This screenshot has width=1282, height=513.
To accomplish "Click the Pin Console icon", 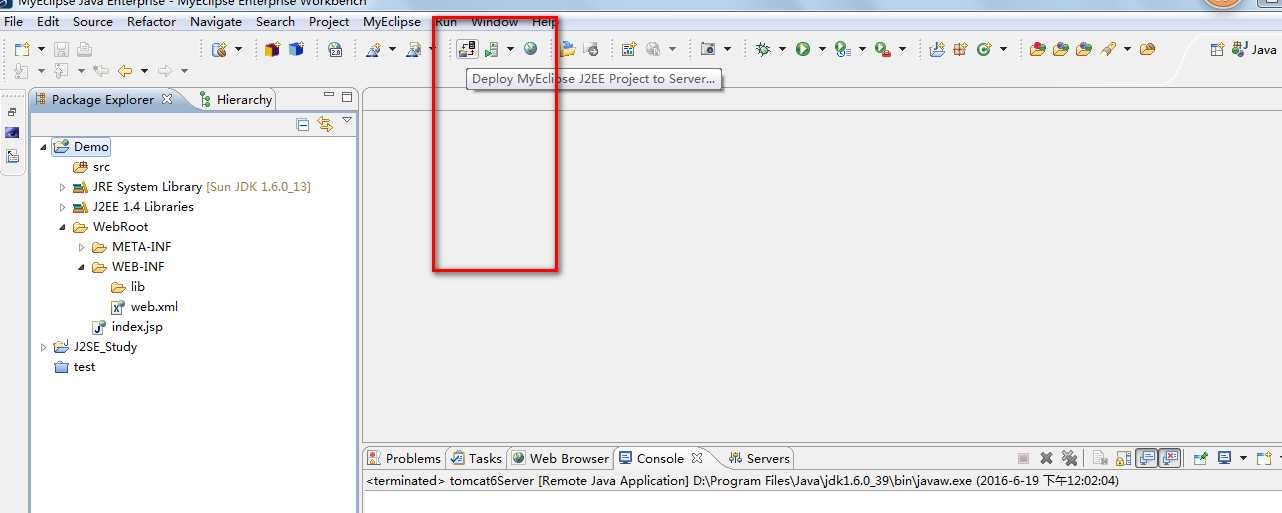I will click(x=1201, y=458).
